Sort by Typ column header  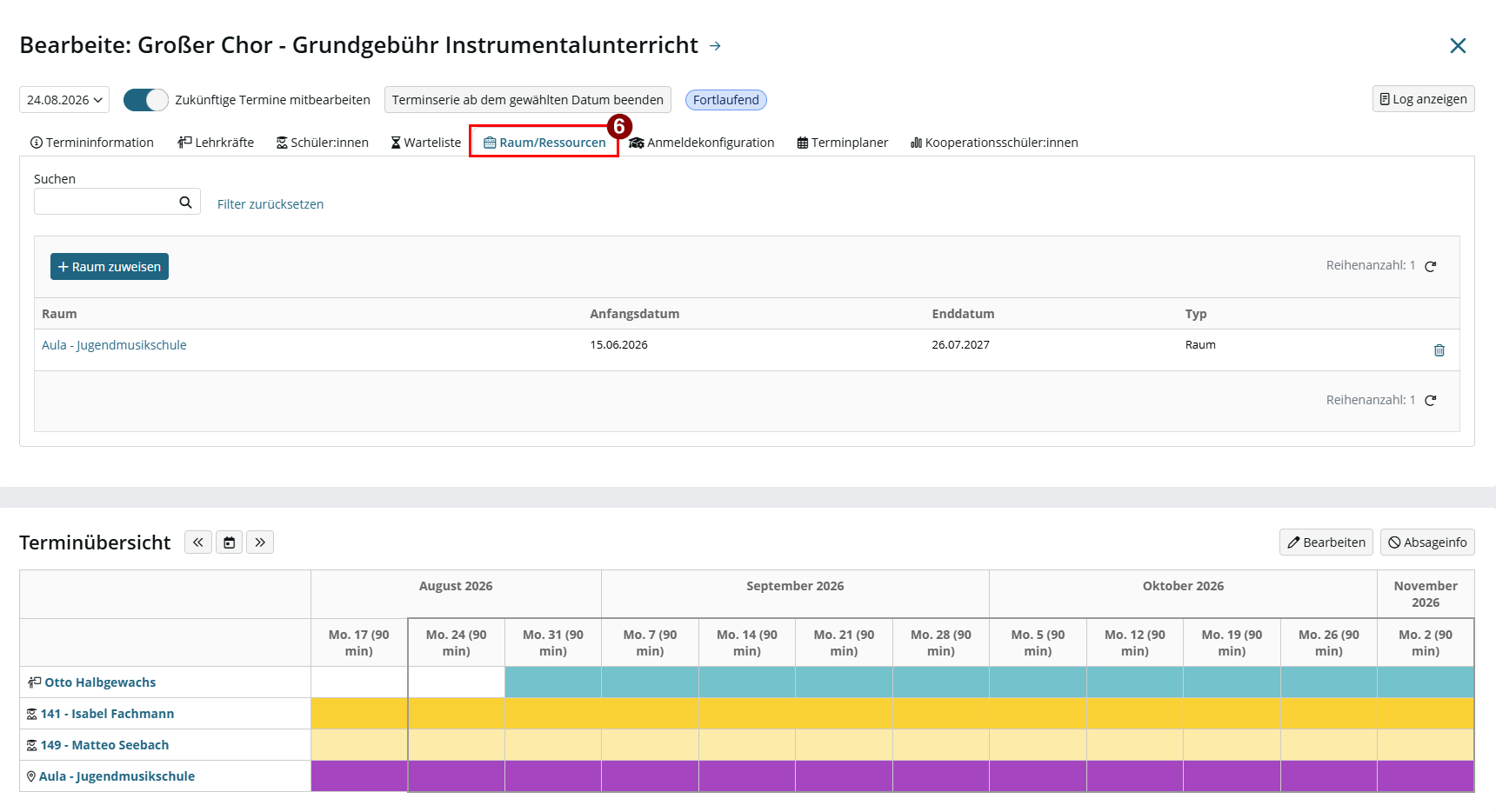point(1196,314)
